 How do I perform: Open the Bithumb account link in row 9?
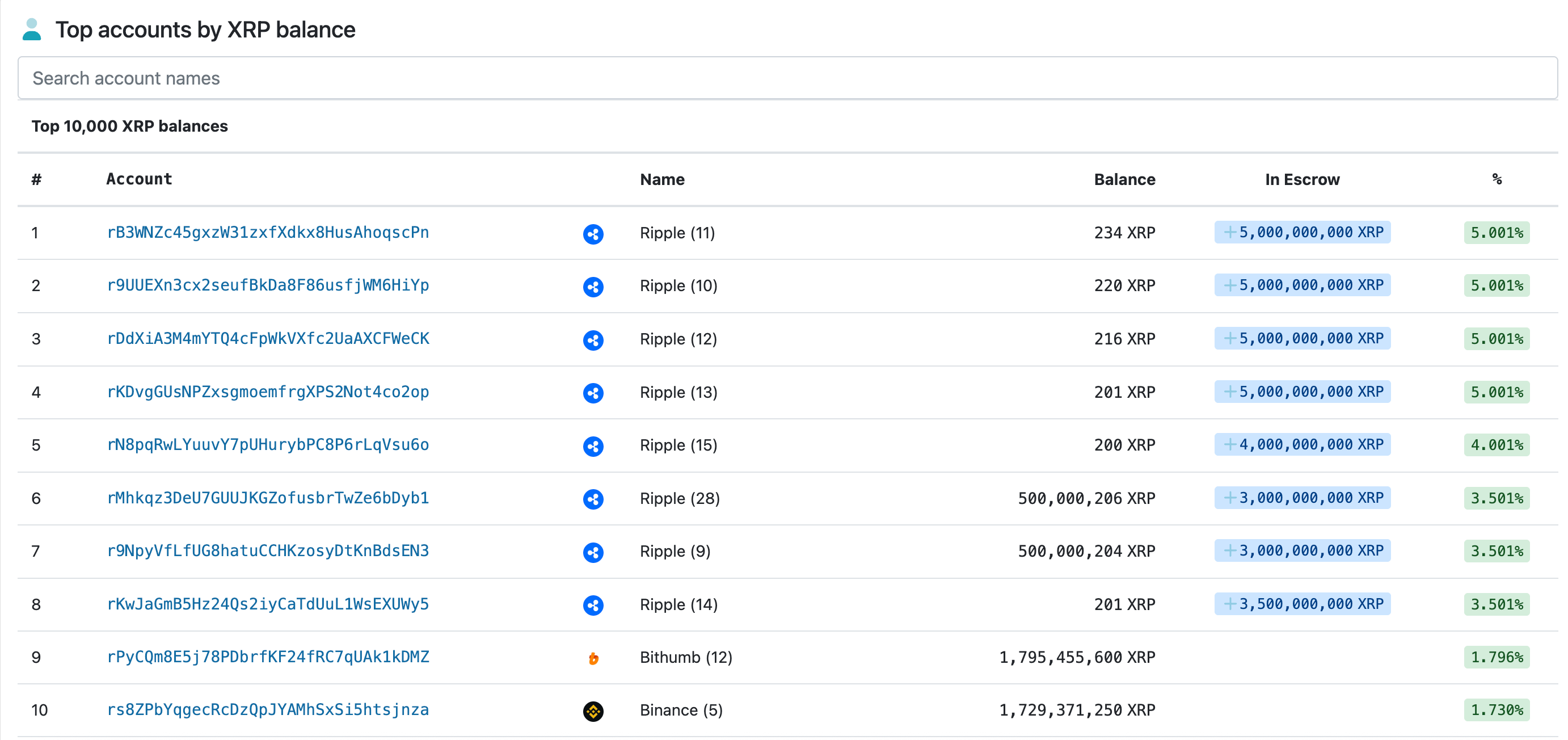268,657
